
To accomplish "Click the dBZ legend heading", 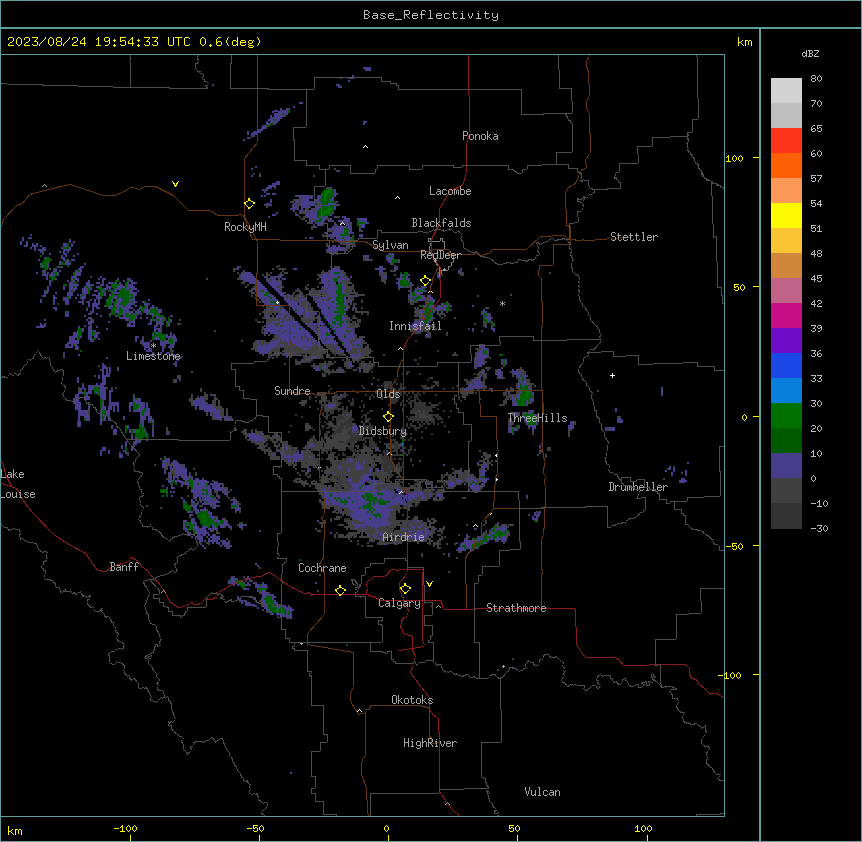I will click(x=810, y=53).
